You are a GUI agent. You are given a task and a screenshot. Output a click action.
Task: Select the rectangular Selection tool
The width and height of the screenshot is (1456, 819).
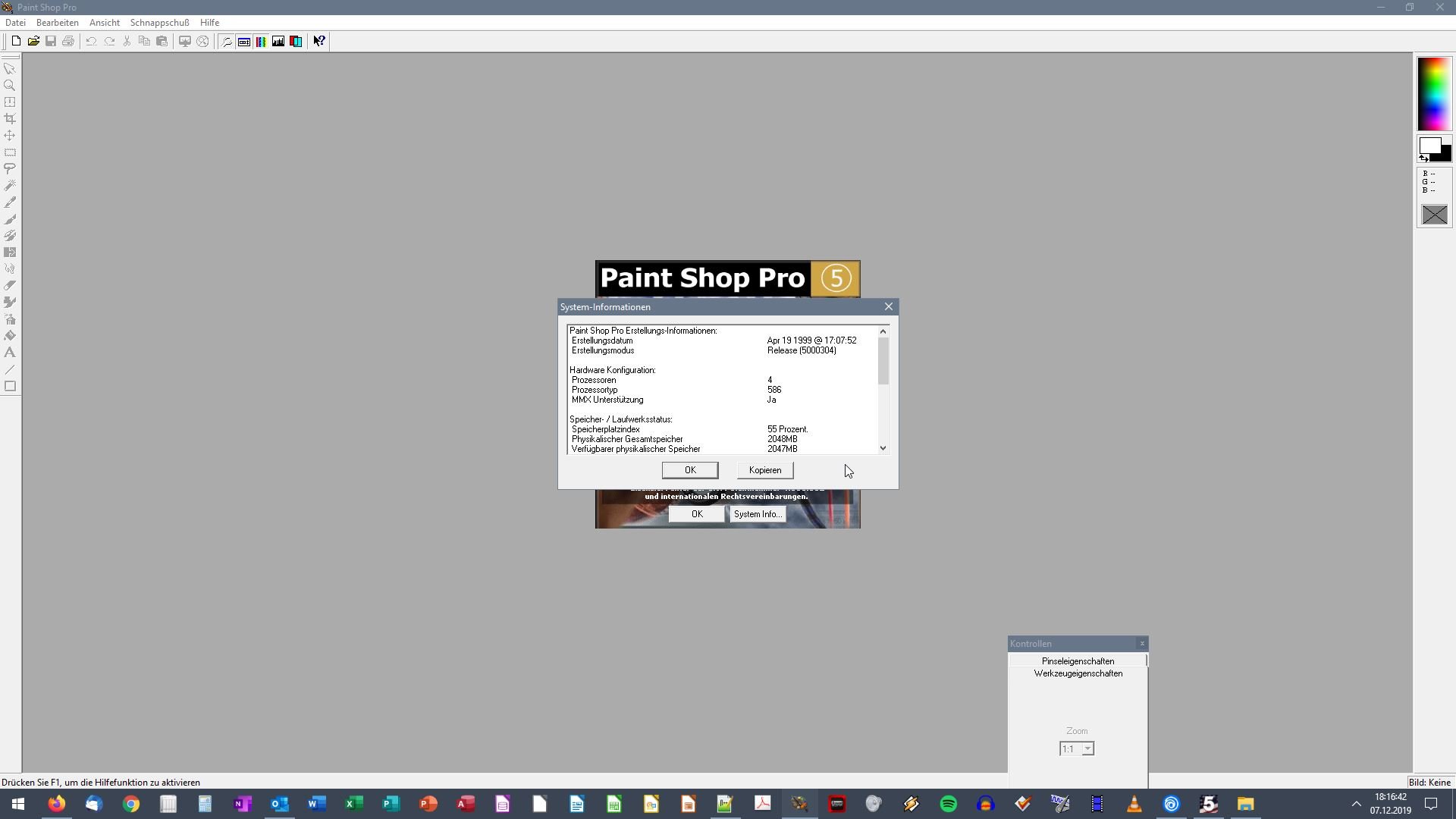point(10,152)
